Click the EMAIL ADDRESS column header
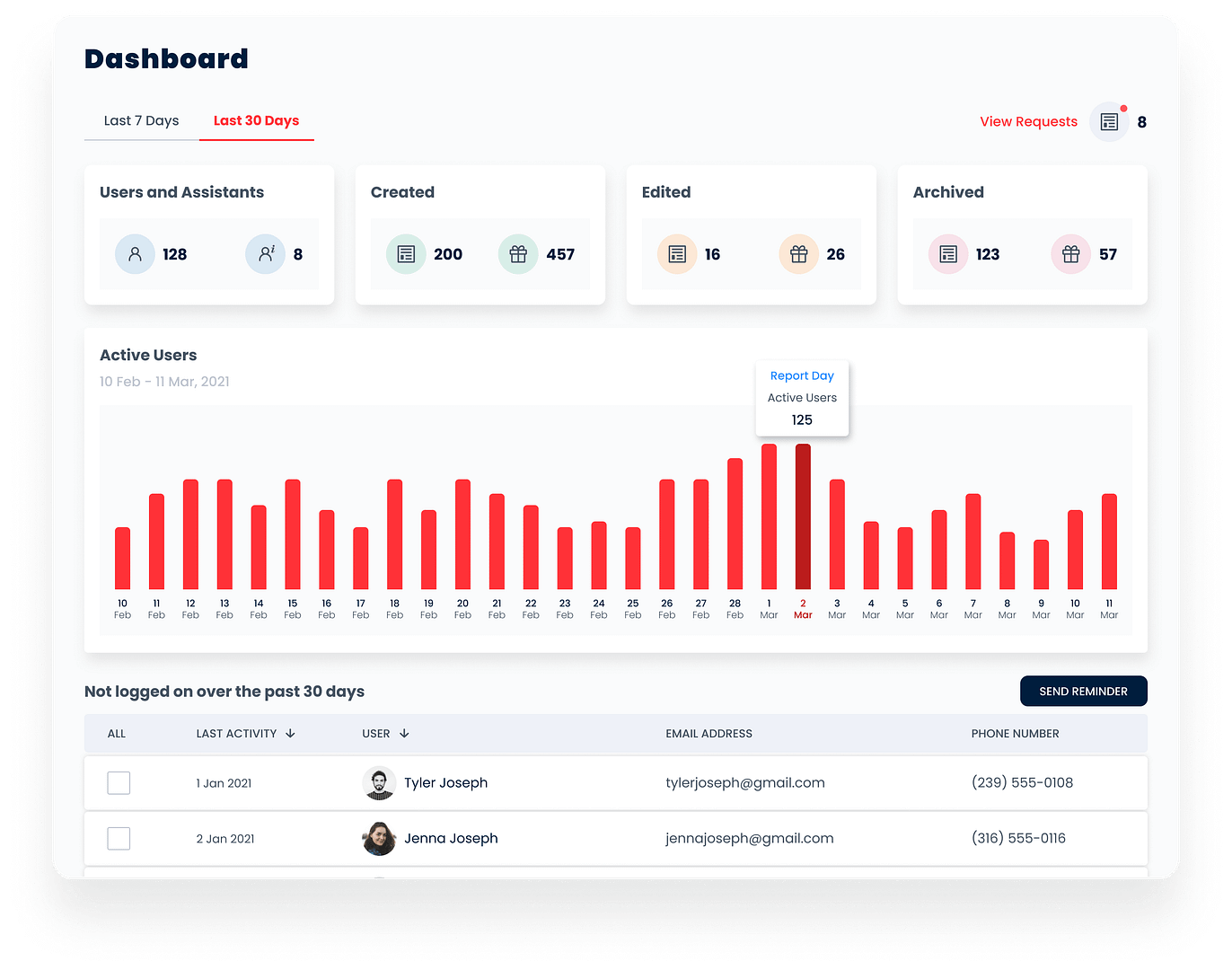Viewport: 1232px width, 970px height. coord(708,734)
